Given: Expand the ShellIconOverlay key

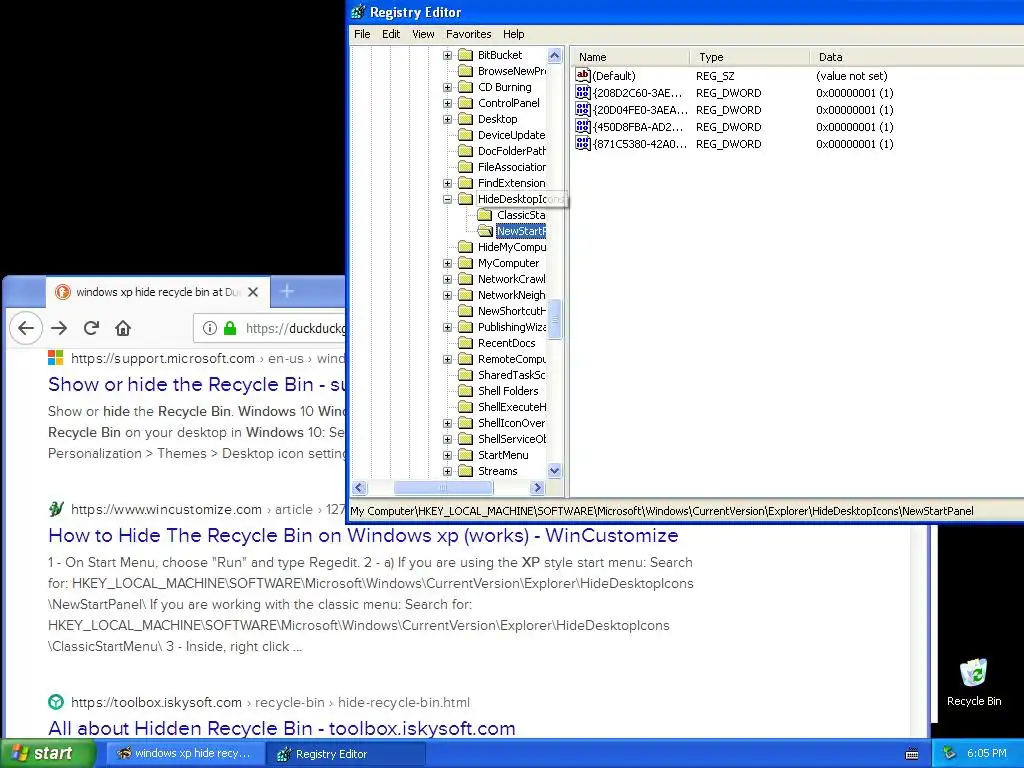Looking at the screenshot, I should coord(447,423).
